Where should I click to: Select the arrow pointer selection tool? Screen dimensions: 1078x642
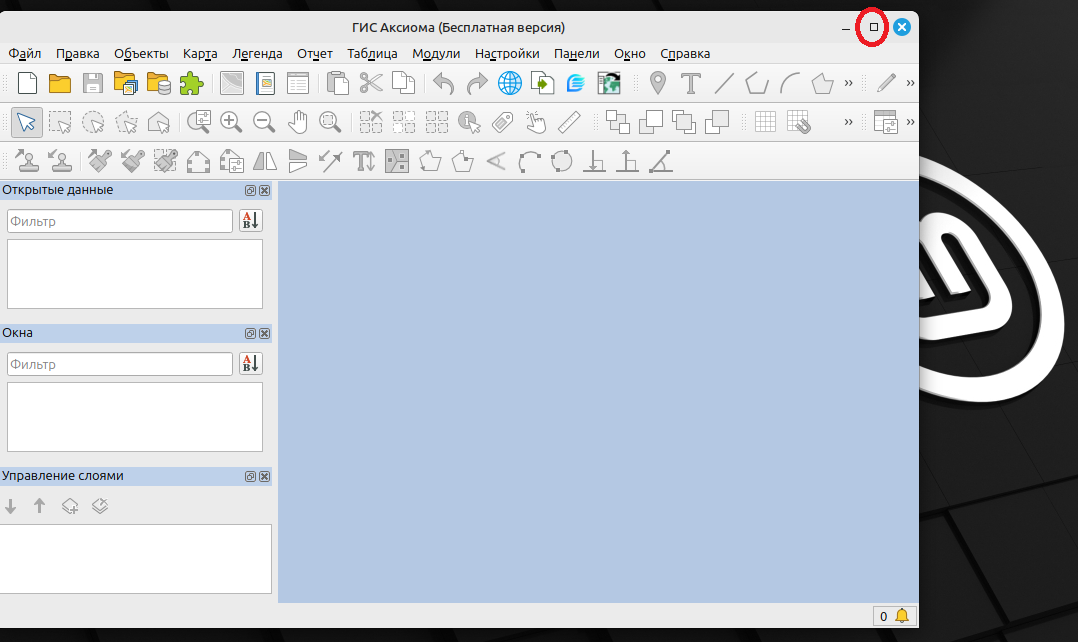point(27,122)
